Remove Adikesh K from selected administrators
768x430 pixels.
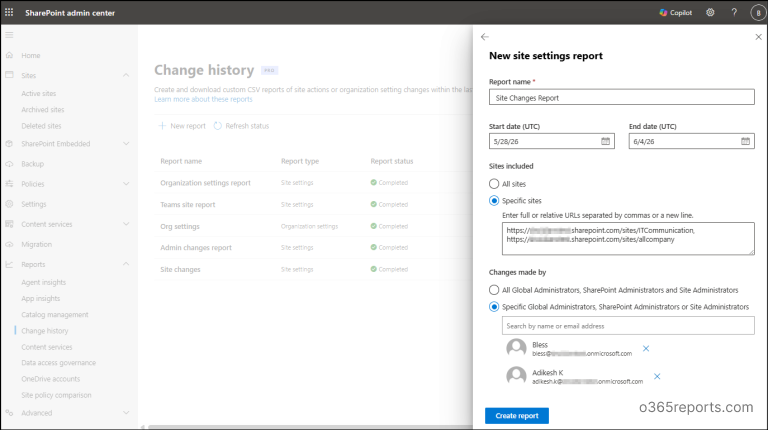[657, 377]
